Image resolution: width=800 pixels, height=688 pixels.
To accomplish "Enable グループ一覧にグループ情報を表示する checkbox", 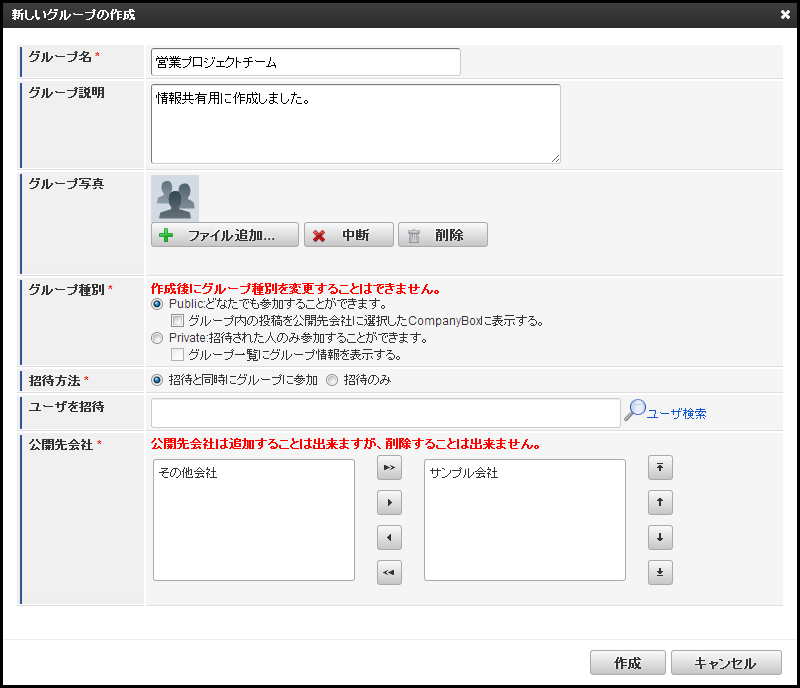I will [x=178, y=354].
